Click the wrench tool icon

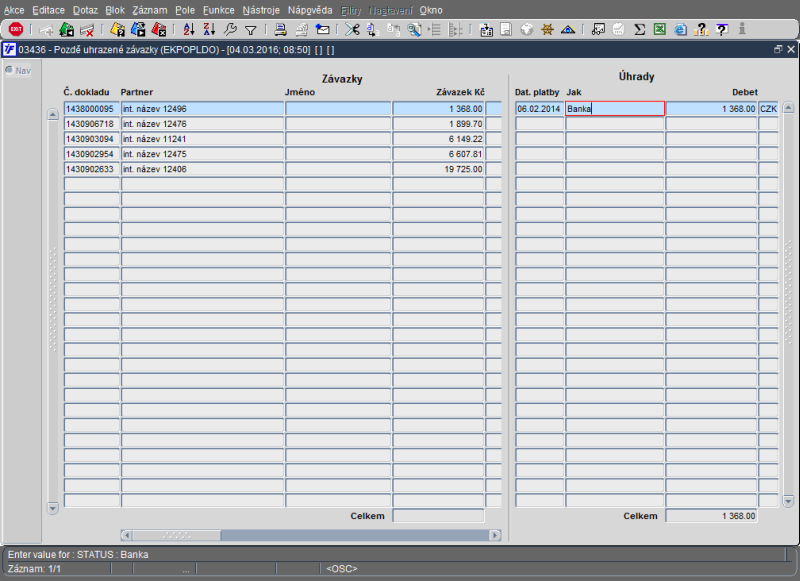[x=230, y=30]
